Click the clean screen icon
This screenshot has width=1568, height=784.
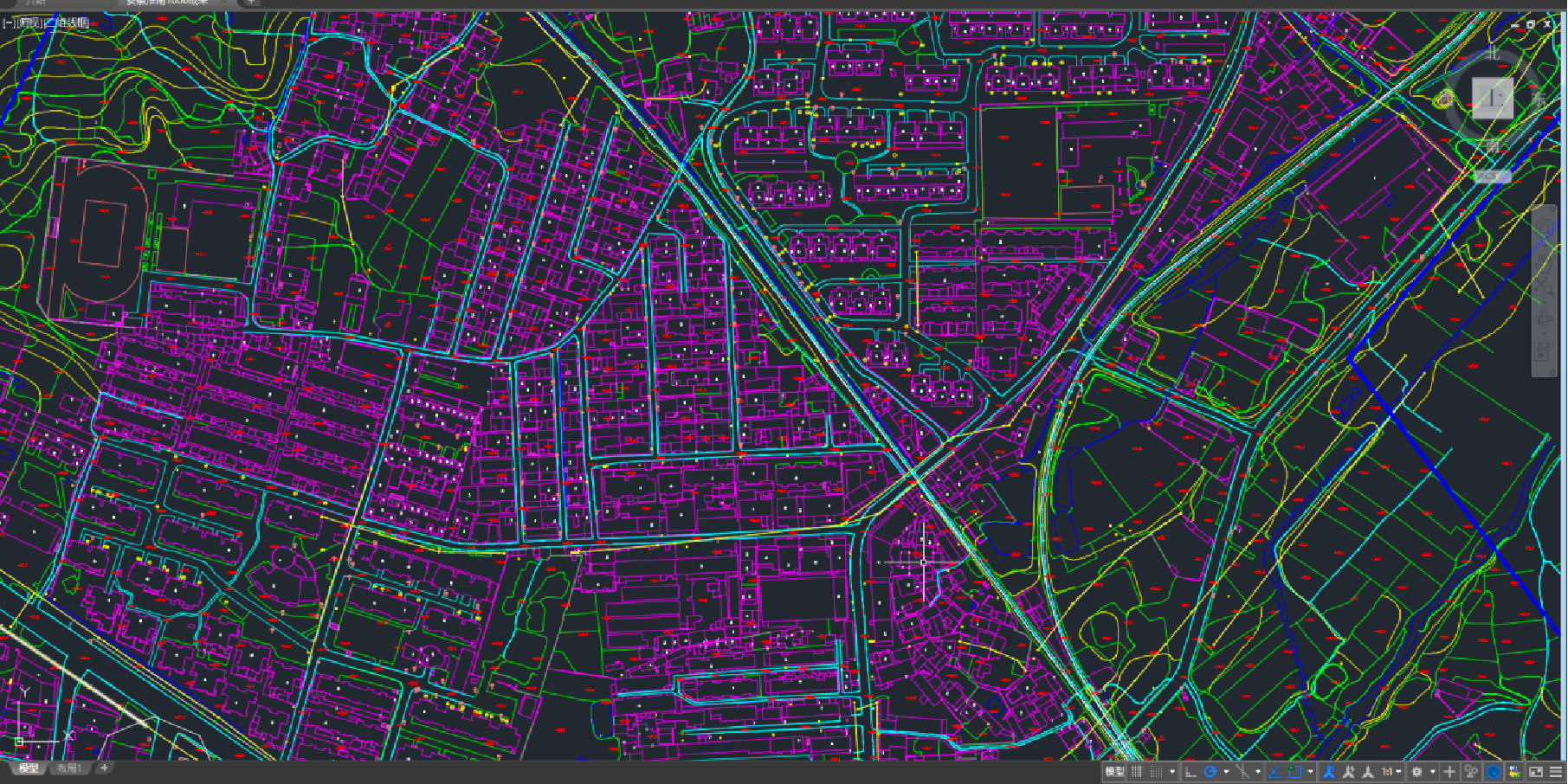pos(1536,771)
